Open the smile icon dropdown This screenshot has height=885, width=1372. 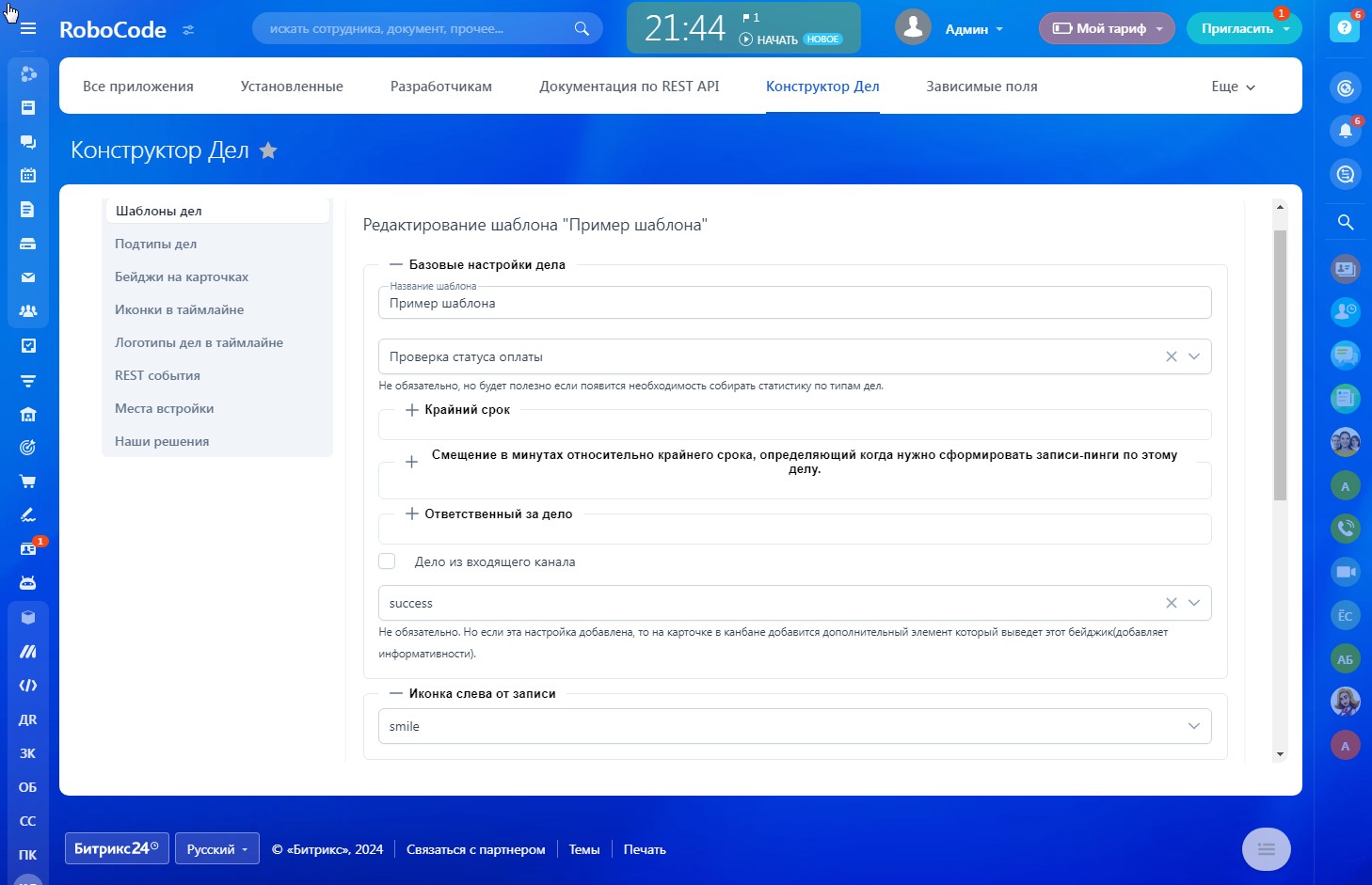pos(1193,726)
